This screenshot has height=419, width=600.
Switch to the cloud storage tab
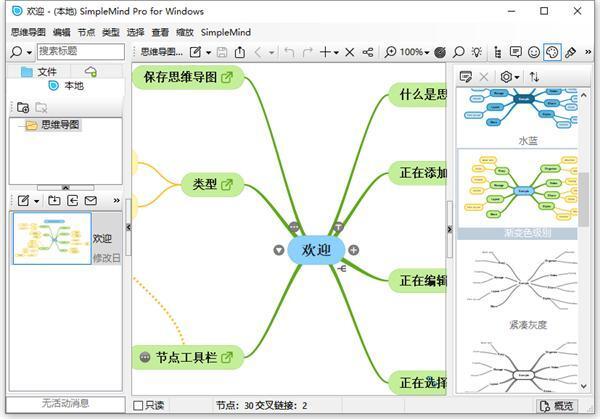click(91, 72)
